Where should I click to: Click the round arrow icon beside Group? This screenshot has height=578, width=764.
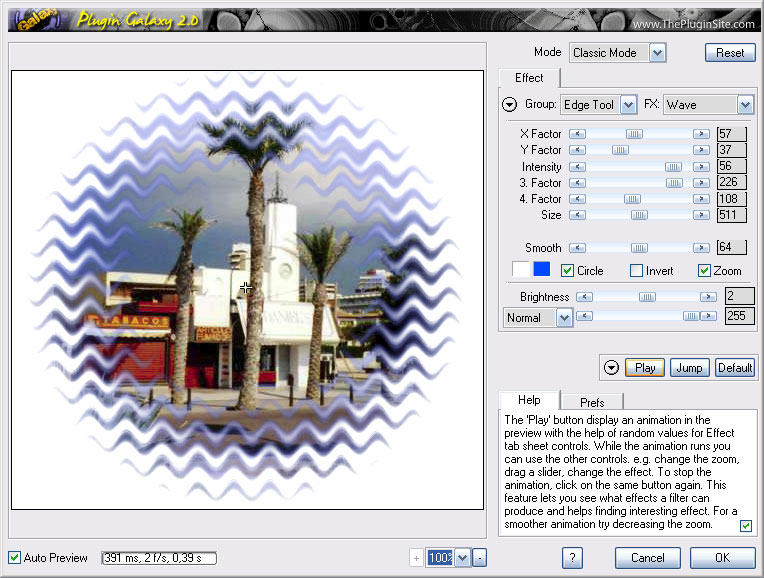(x=509, y=104)
